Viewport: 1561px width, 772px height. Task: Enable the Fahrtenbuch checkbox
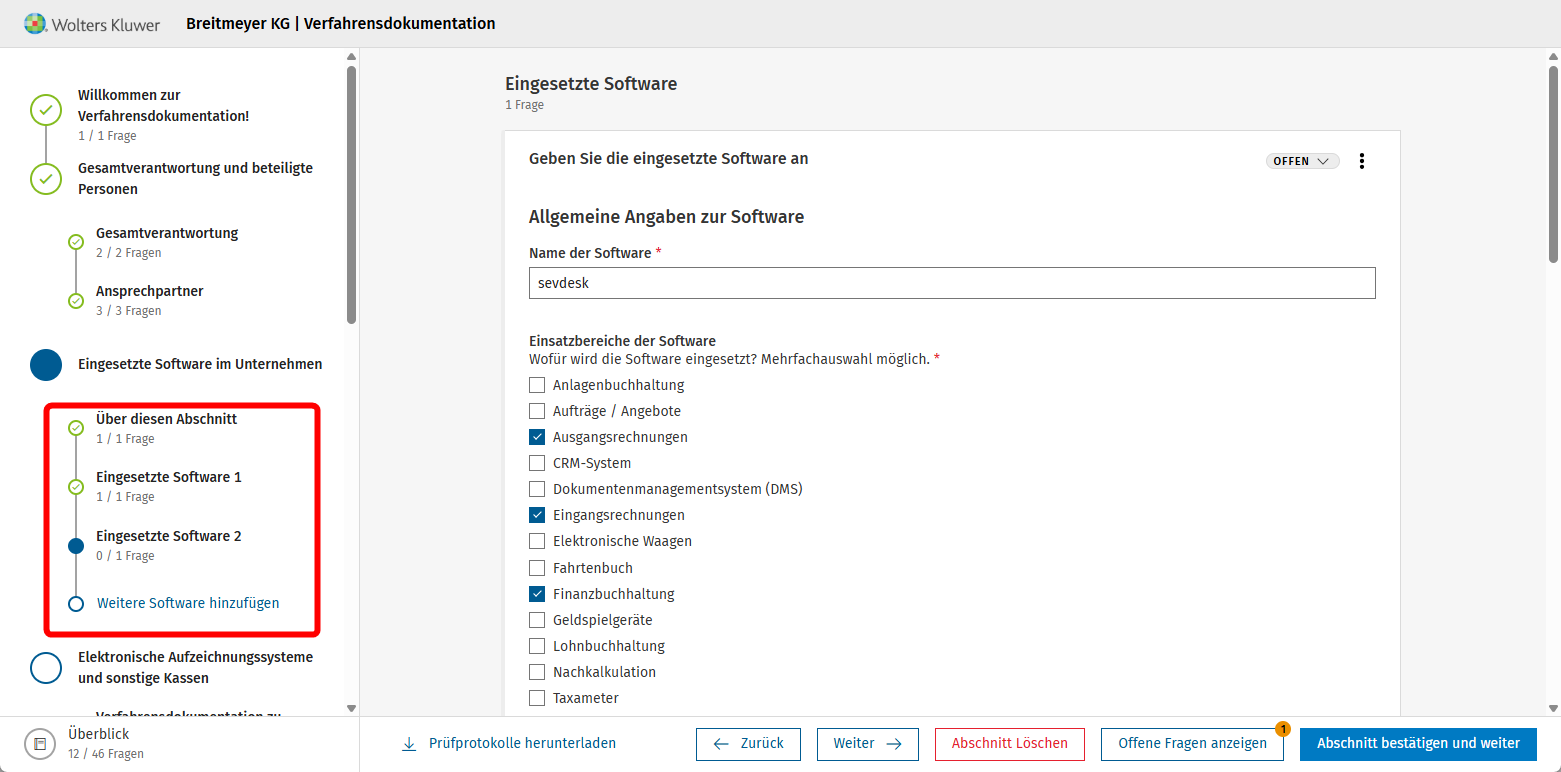pos(537,568)
